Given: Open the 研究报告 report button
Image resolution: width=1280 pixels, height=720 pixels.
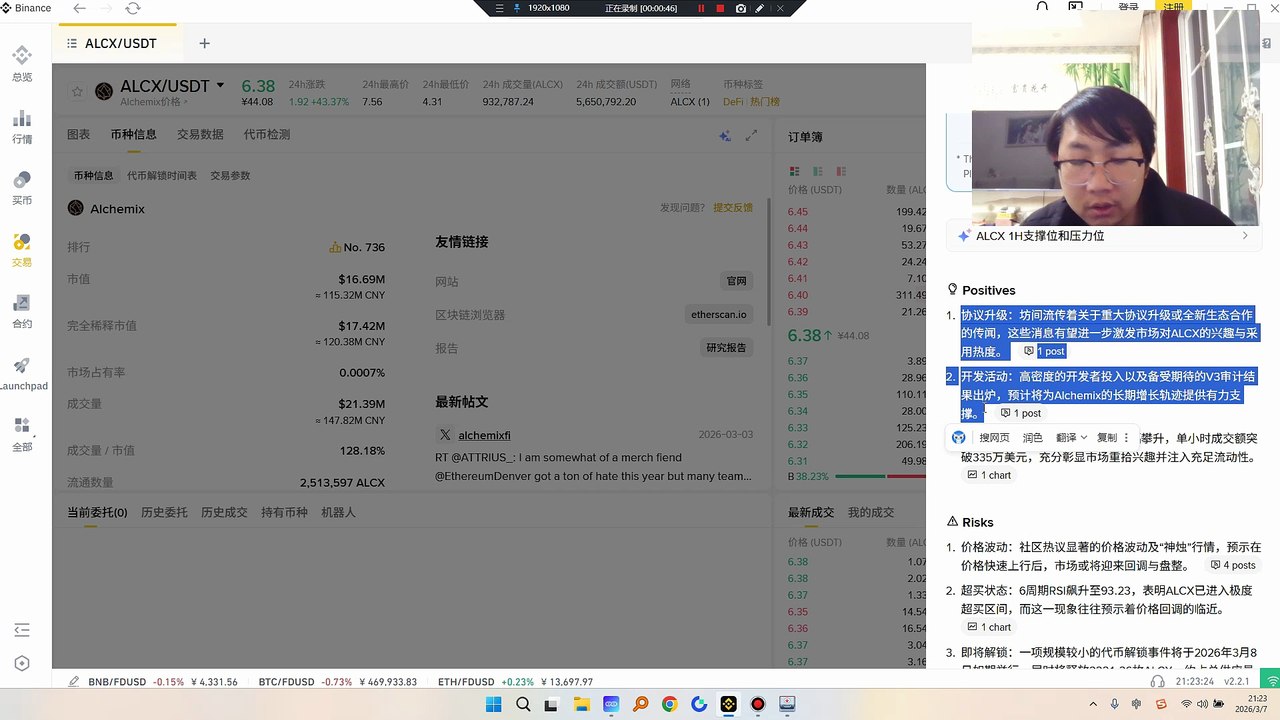Looking at the screenshot, I should [x=726, y=348].
